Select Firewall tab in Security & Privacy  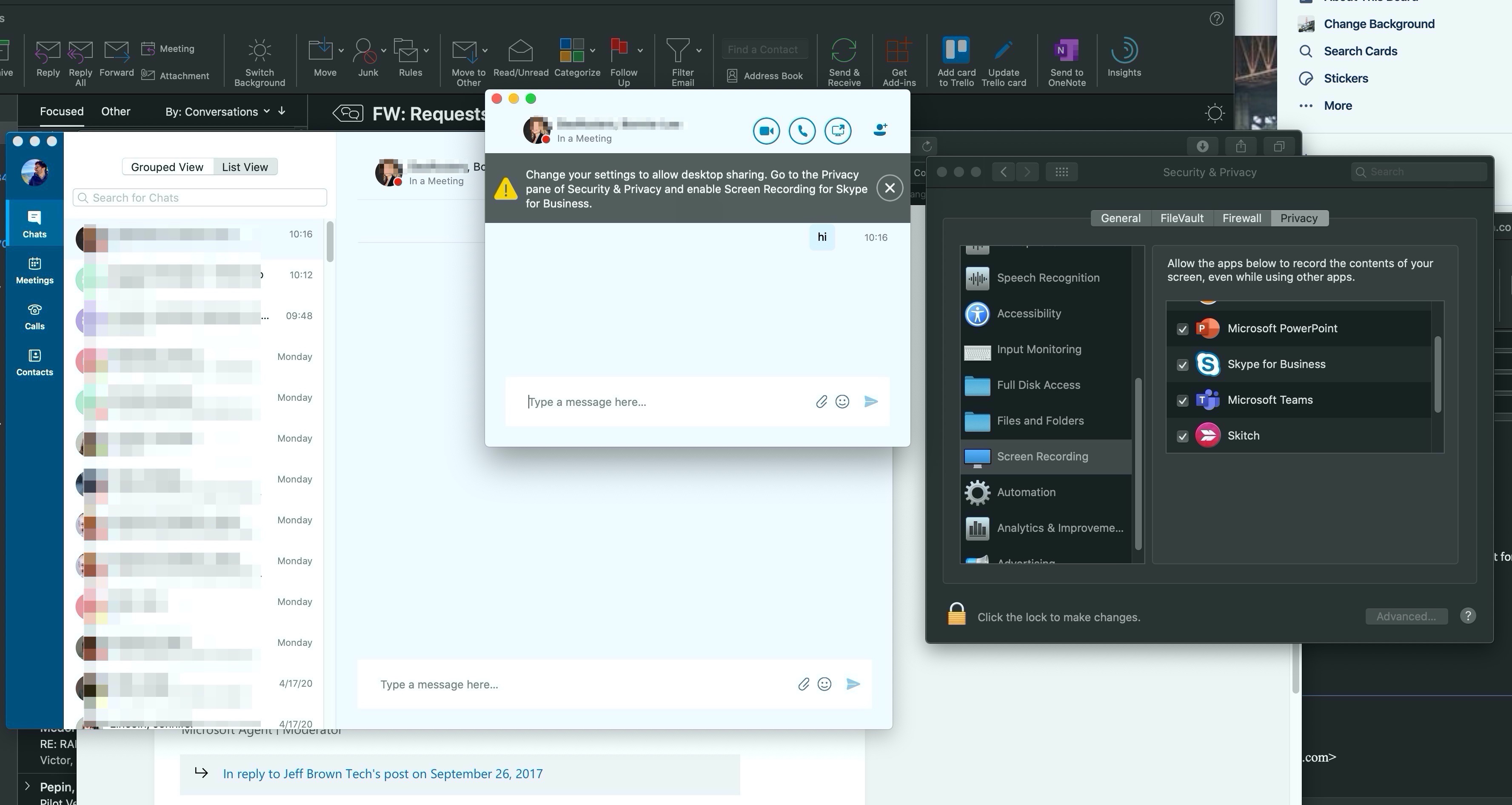(x=1241, y=218)
